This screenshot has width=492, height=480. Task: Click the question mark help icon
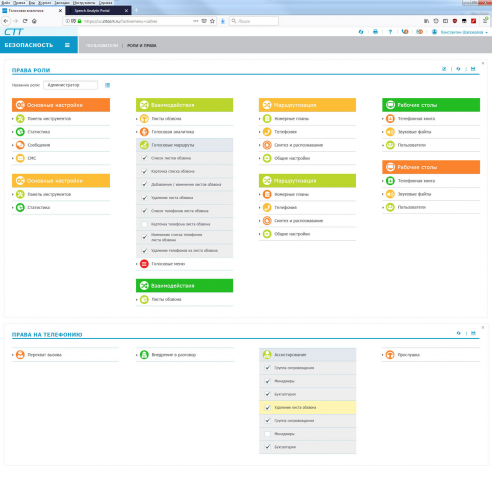pyautogui.click(x=390, y=32)
